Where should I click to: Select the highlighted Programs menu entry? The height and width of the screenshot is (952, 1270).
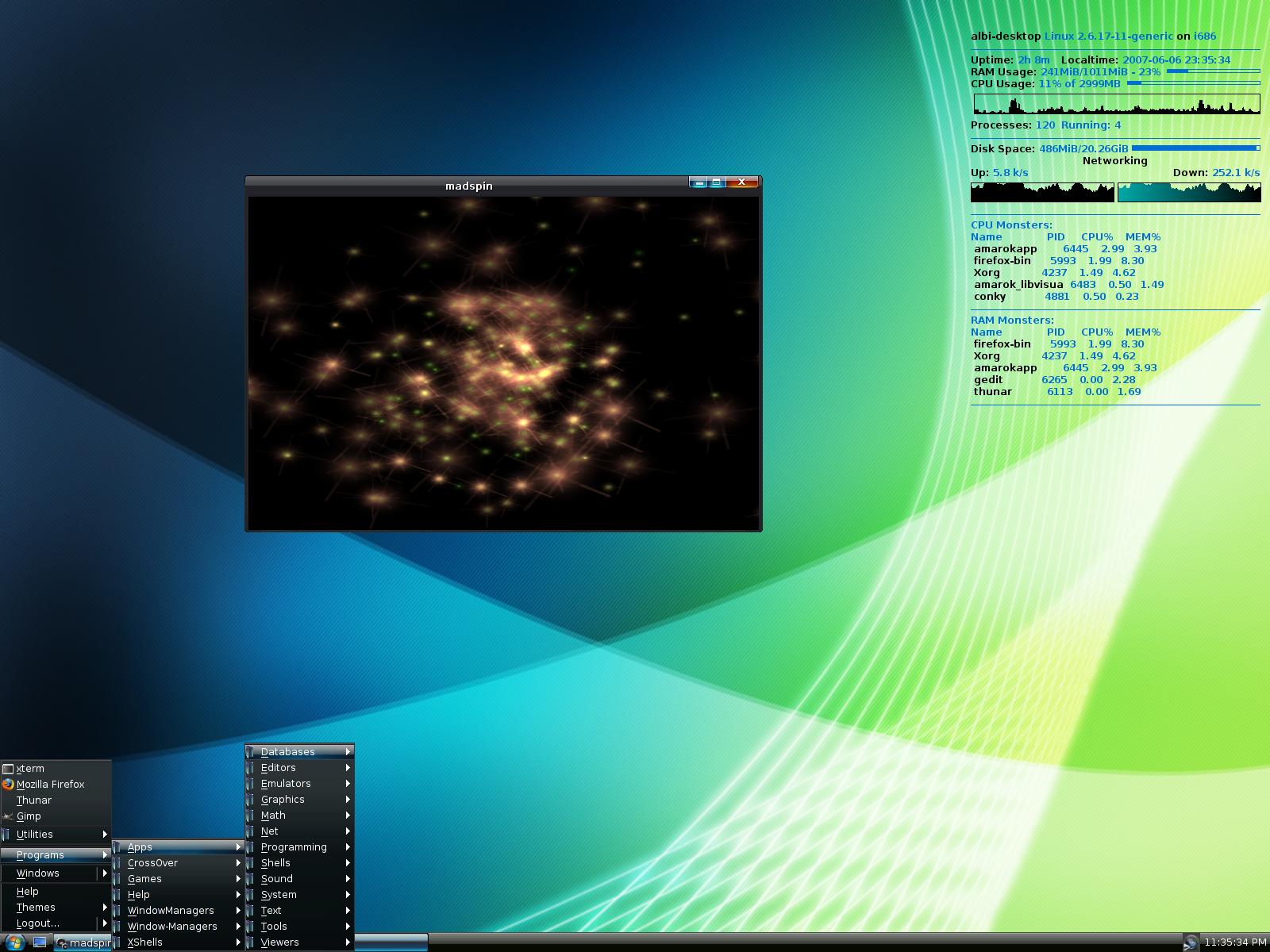click(56, 854)
